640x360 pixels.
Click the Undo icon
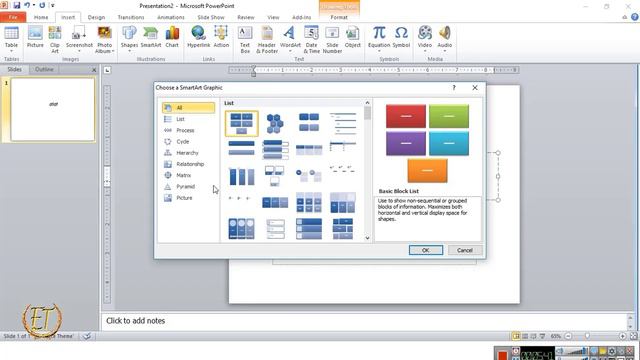point(27,5)
